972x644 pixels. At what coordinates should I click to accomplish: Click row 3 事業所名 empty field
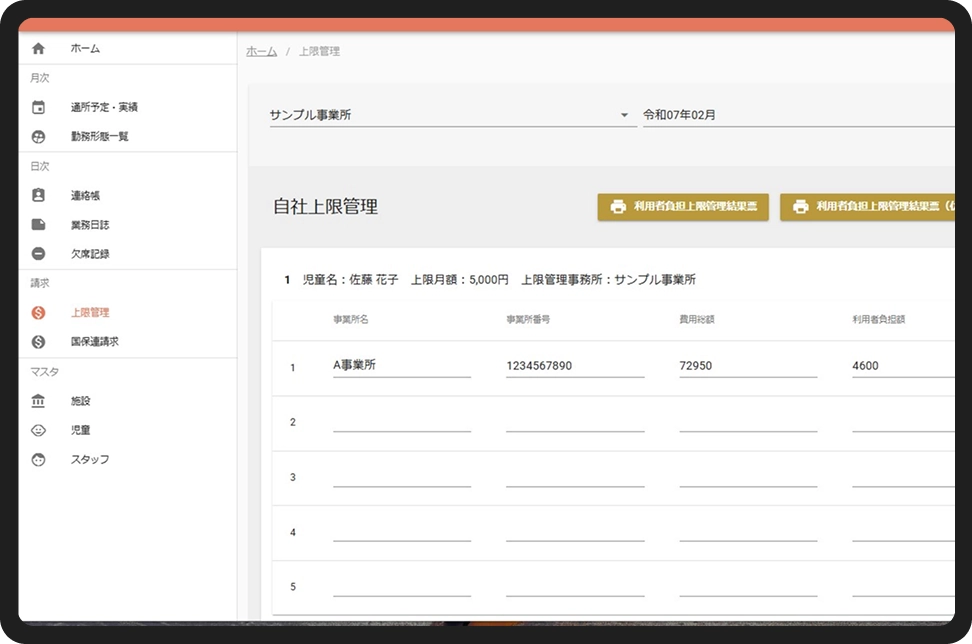click(x=402, y=477)
